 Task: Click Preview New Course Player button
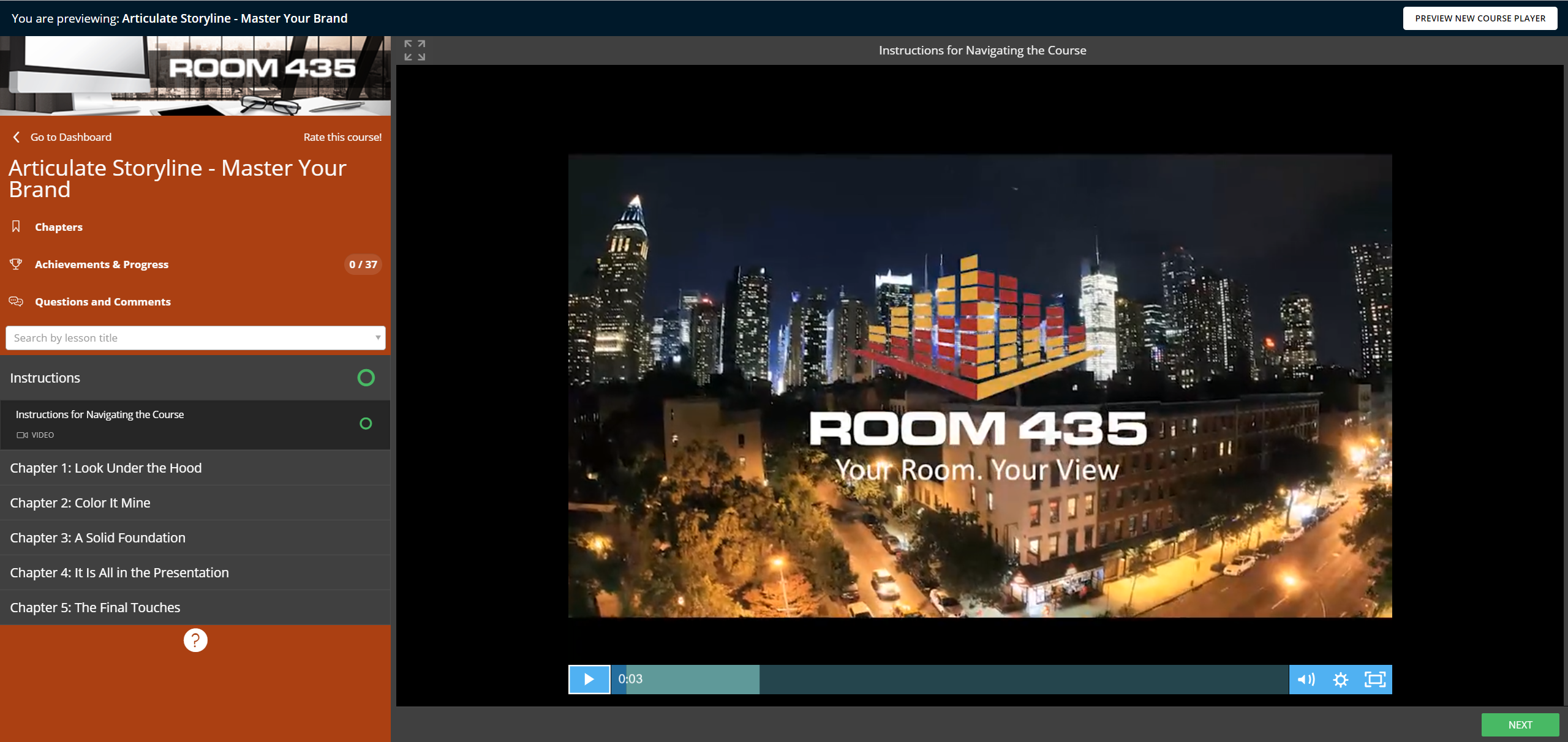1480,18
